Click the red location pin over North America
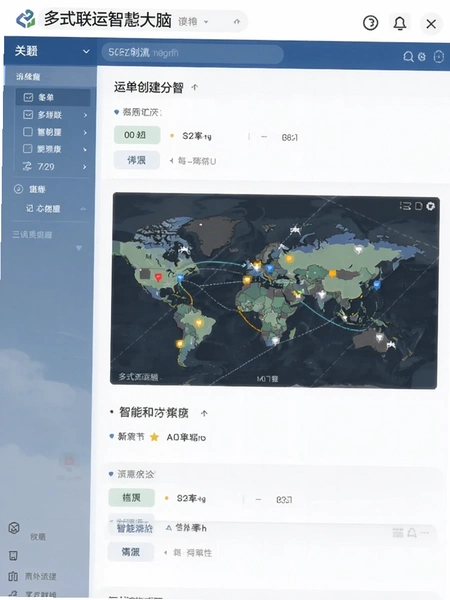The image size is (450, 600). point(158,277)
